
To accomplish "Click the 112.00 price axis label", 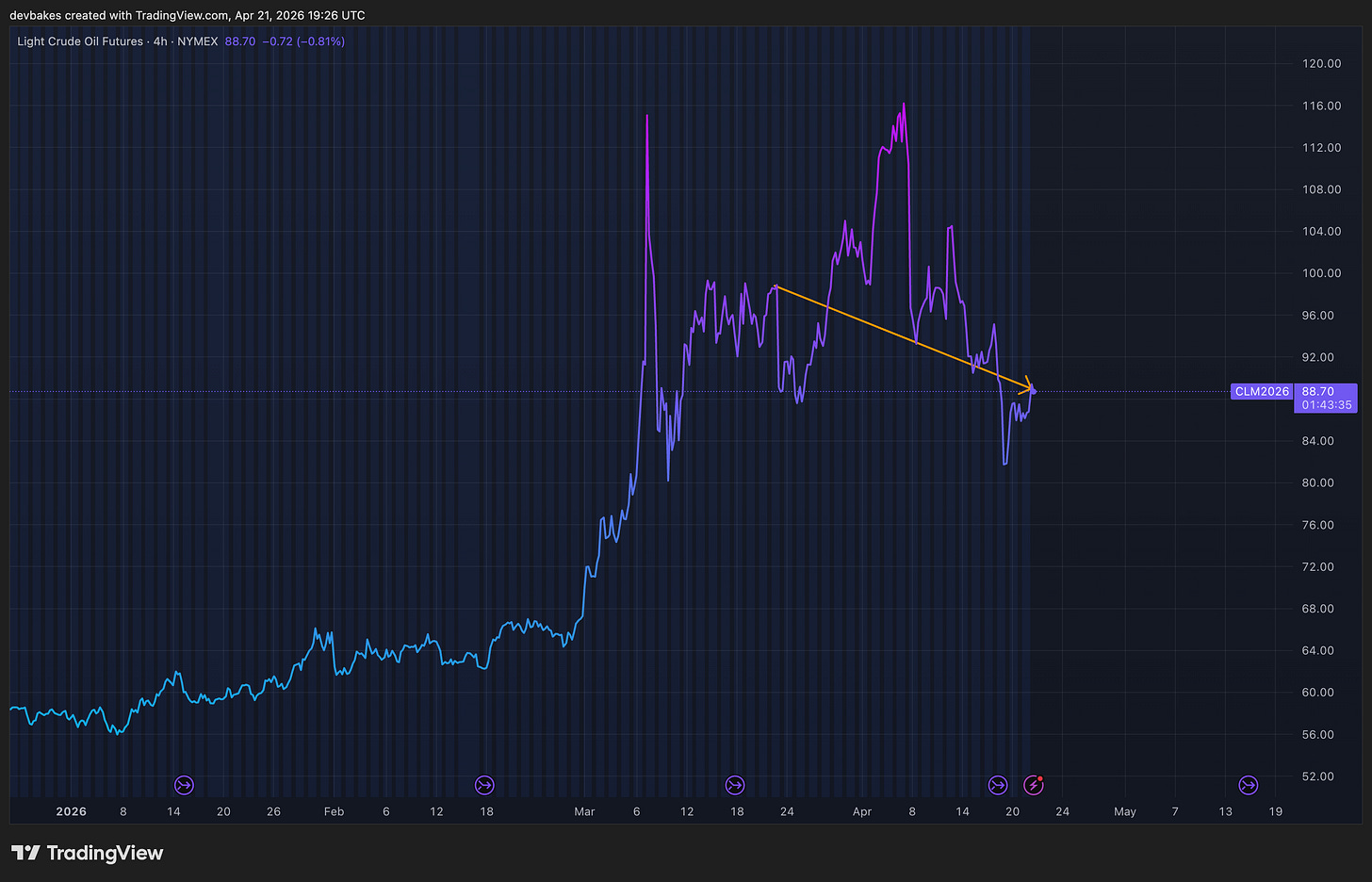I will click(1321, 148).
